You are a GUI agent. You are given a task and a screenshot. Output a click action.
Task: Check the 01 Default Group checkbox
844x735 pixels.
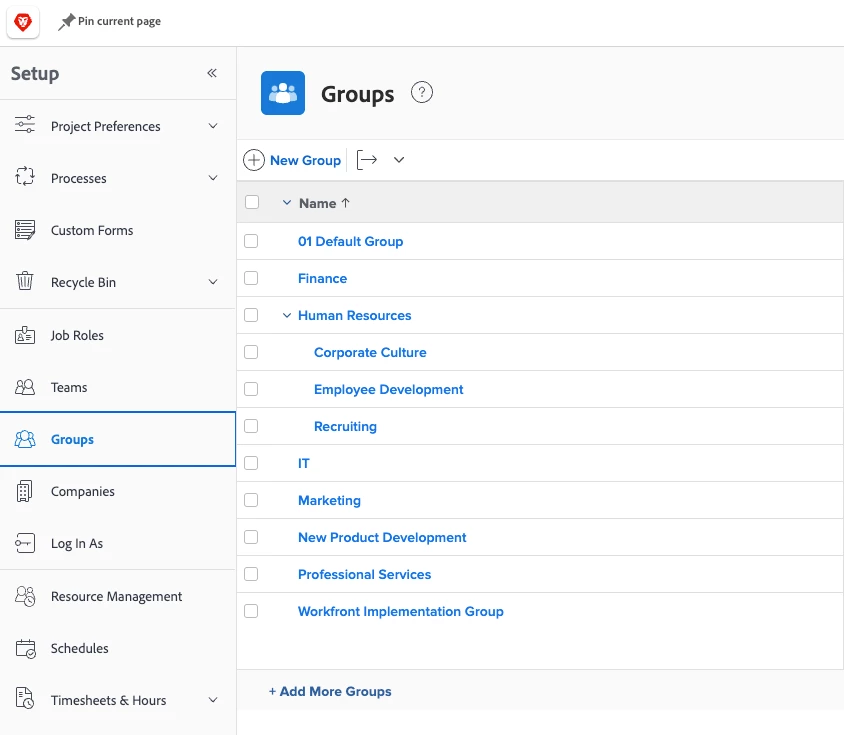point(251,241)
